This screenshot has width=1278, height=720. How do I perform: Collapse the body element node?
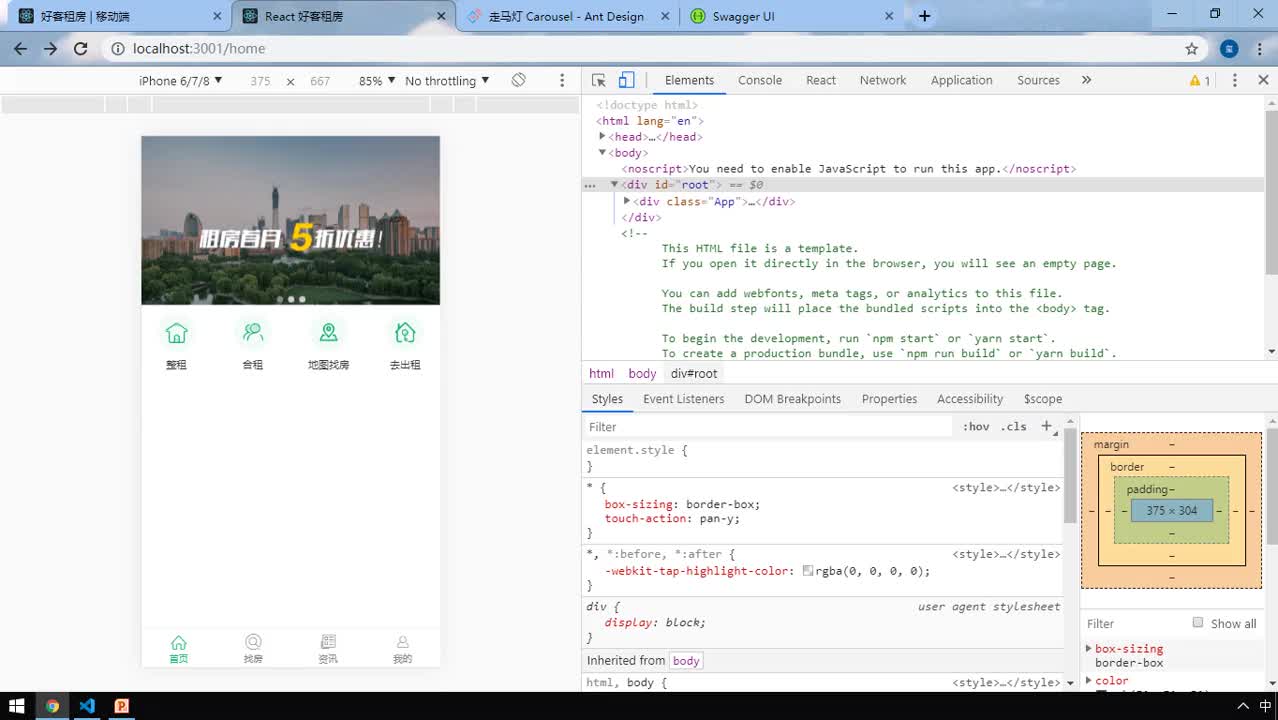(x=603, y=153)
